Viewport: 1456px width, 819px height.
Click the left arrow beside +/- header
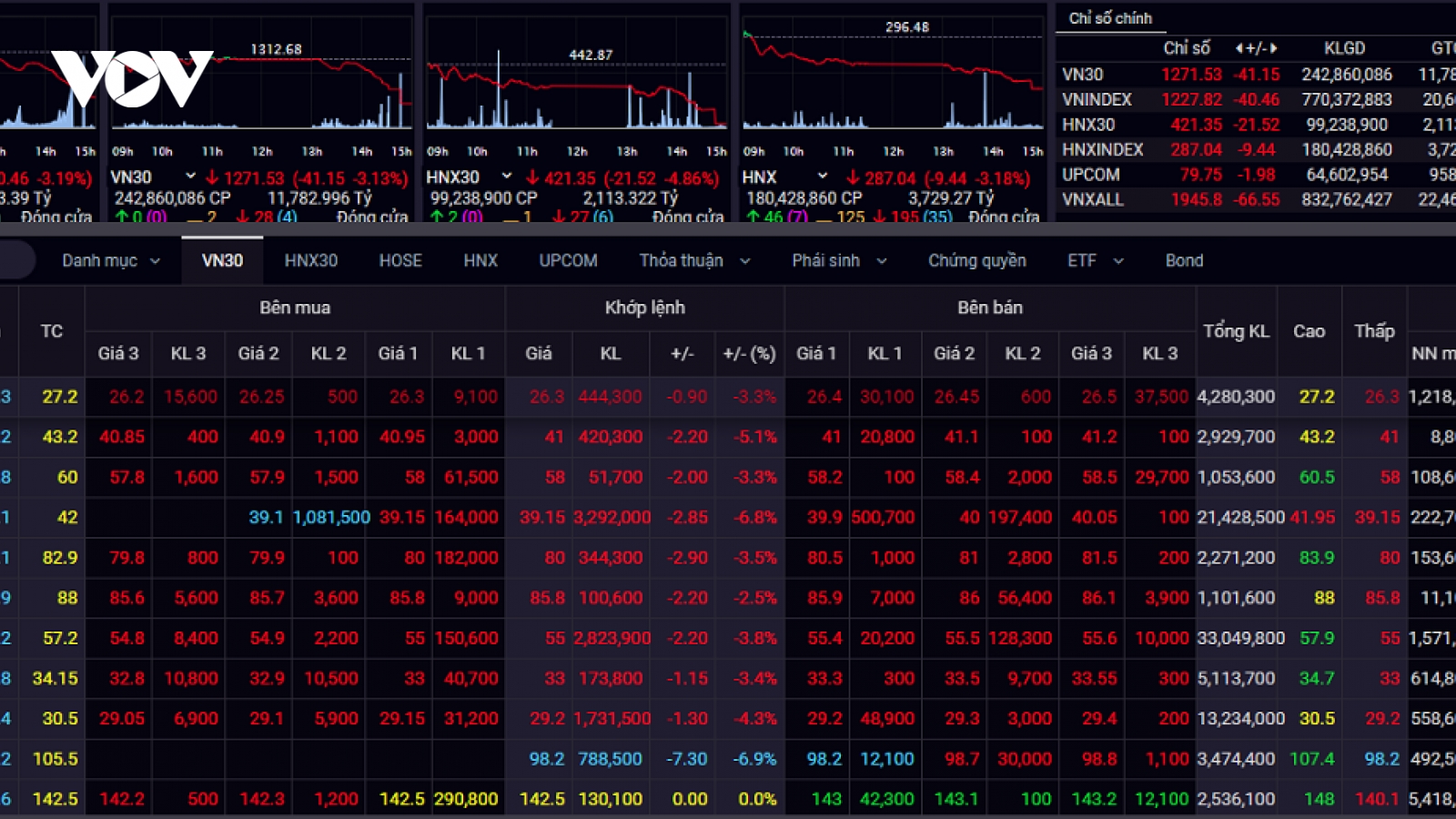[x=1239, y=48]
